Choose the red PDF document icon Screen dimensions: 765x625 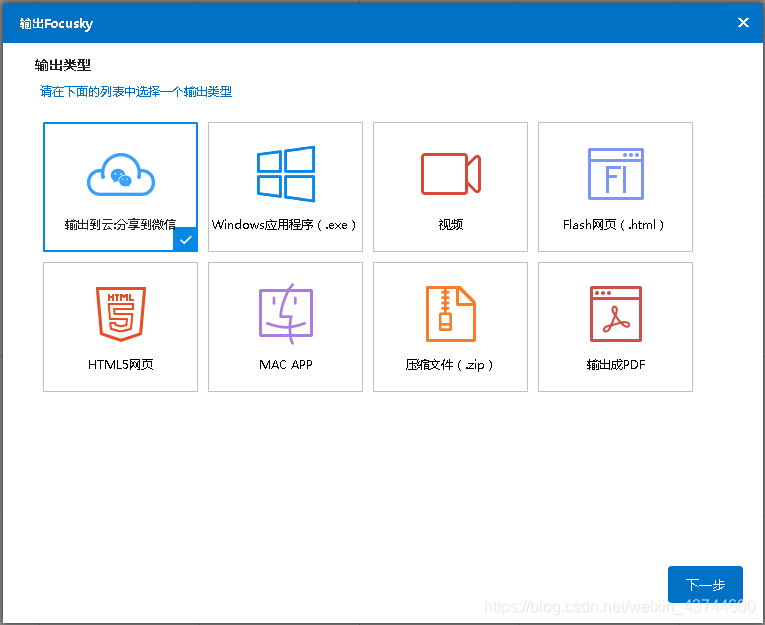(616, 314)
